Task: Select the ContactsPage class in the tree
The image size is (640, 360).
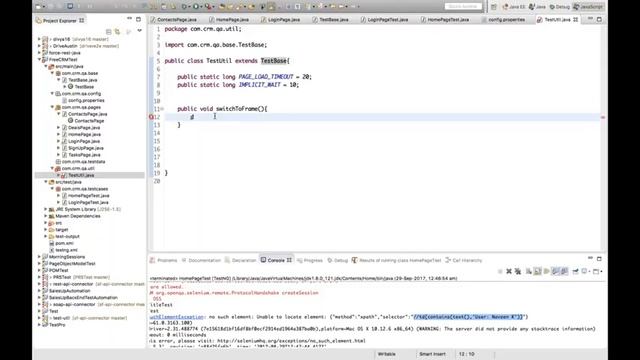Action: coord(89,121)
